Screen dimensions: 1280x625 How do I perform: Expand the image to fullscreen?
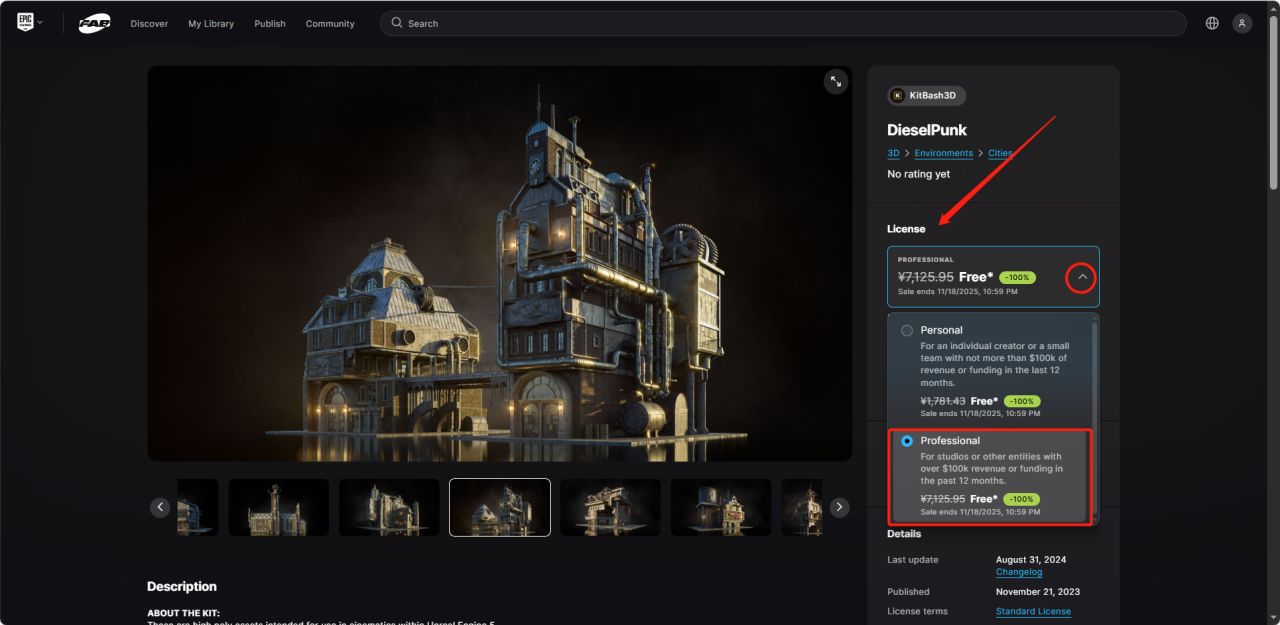[x=836, y=82]
